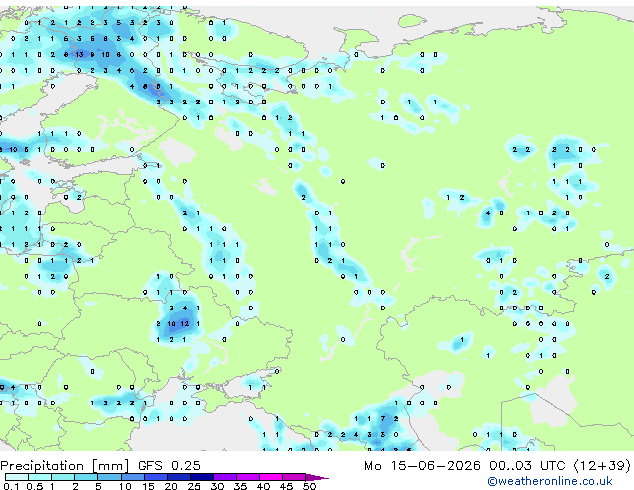Click the legend label '45'

pos(286,486)
